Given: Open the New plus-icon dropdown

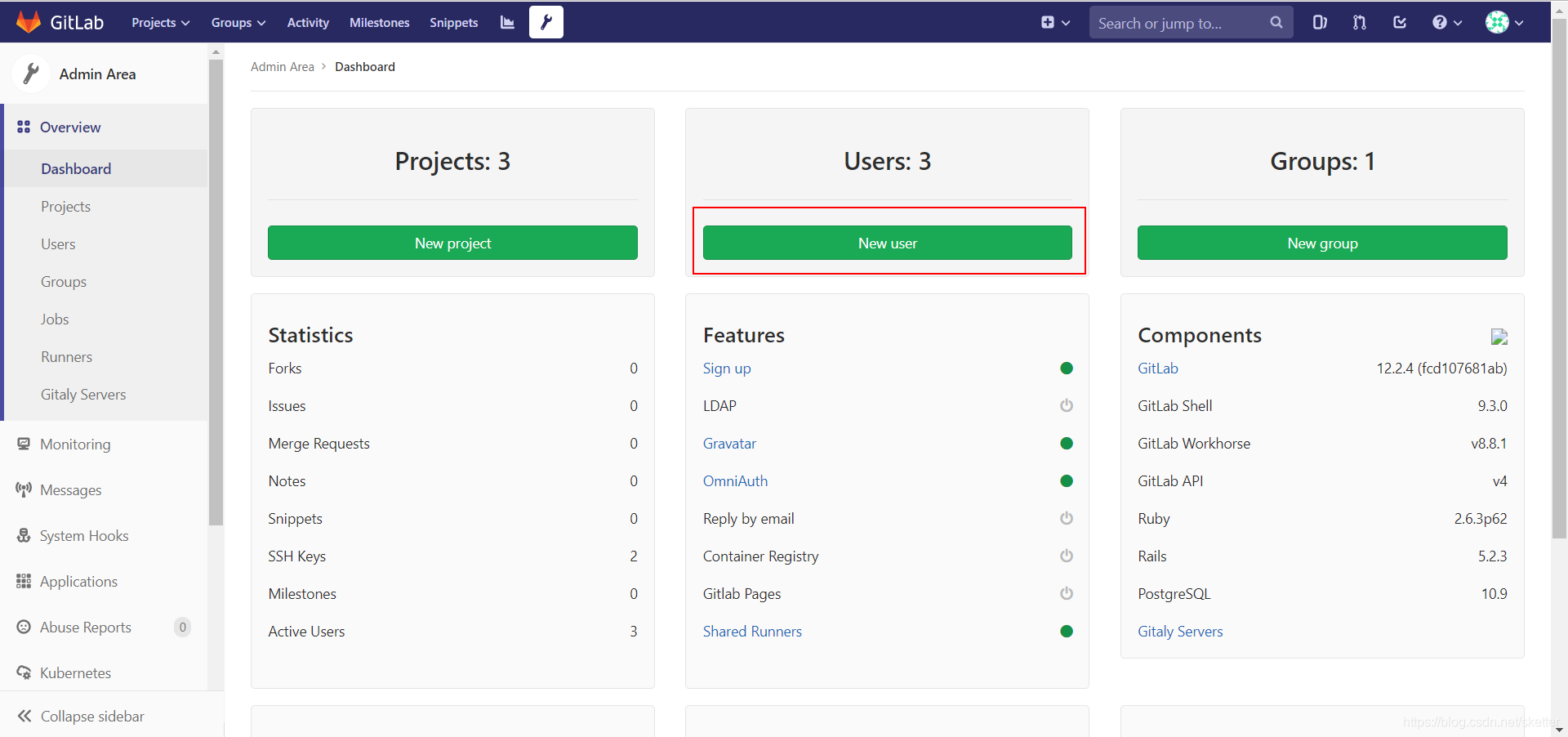Looking at the screenshot, I should (1055, 23).
